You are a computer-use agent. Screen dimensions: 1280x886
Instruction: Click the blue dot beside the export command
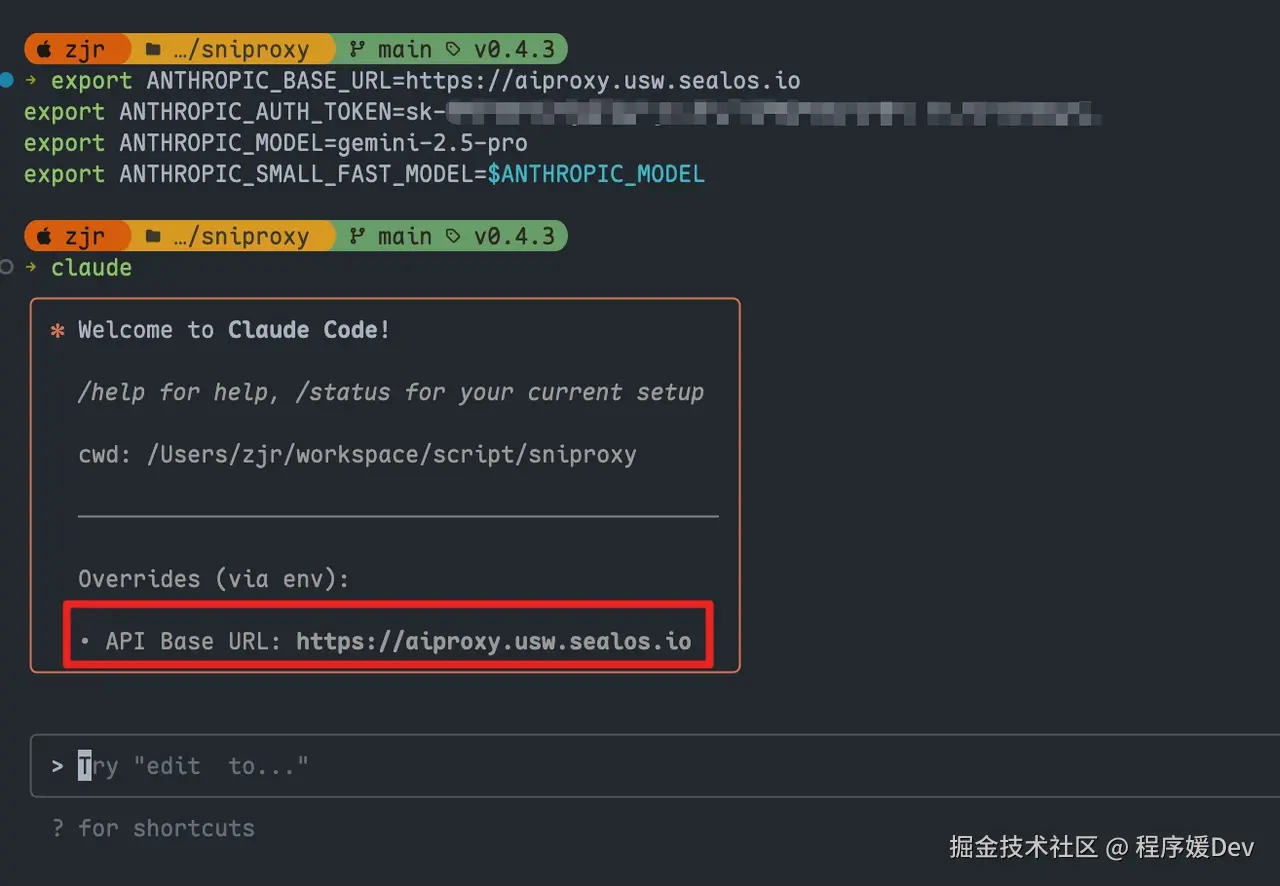click(x=7, y=79)
